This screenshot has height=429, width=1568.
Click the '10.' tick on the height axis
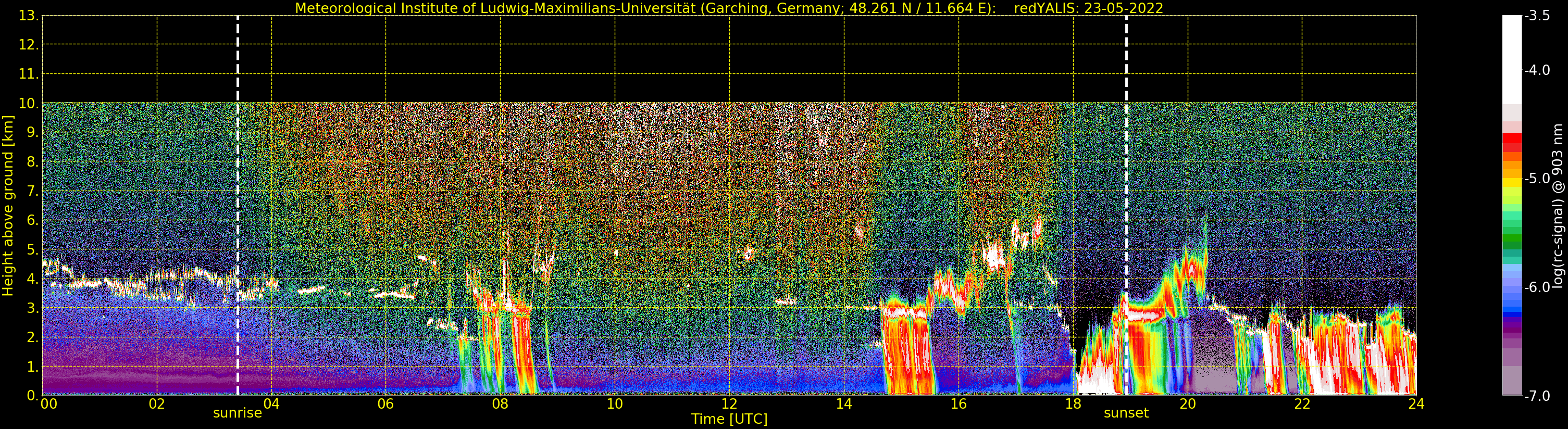click(x=29, y=104)
